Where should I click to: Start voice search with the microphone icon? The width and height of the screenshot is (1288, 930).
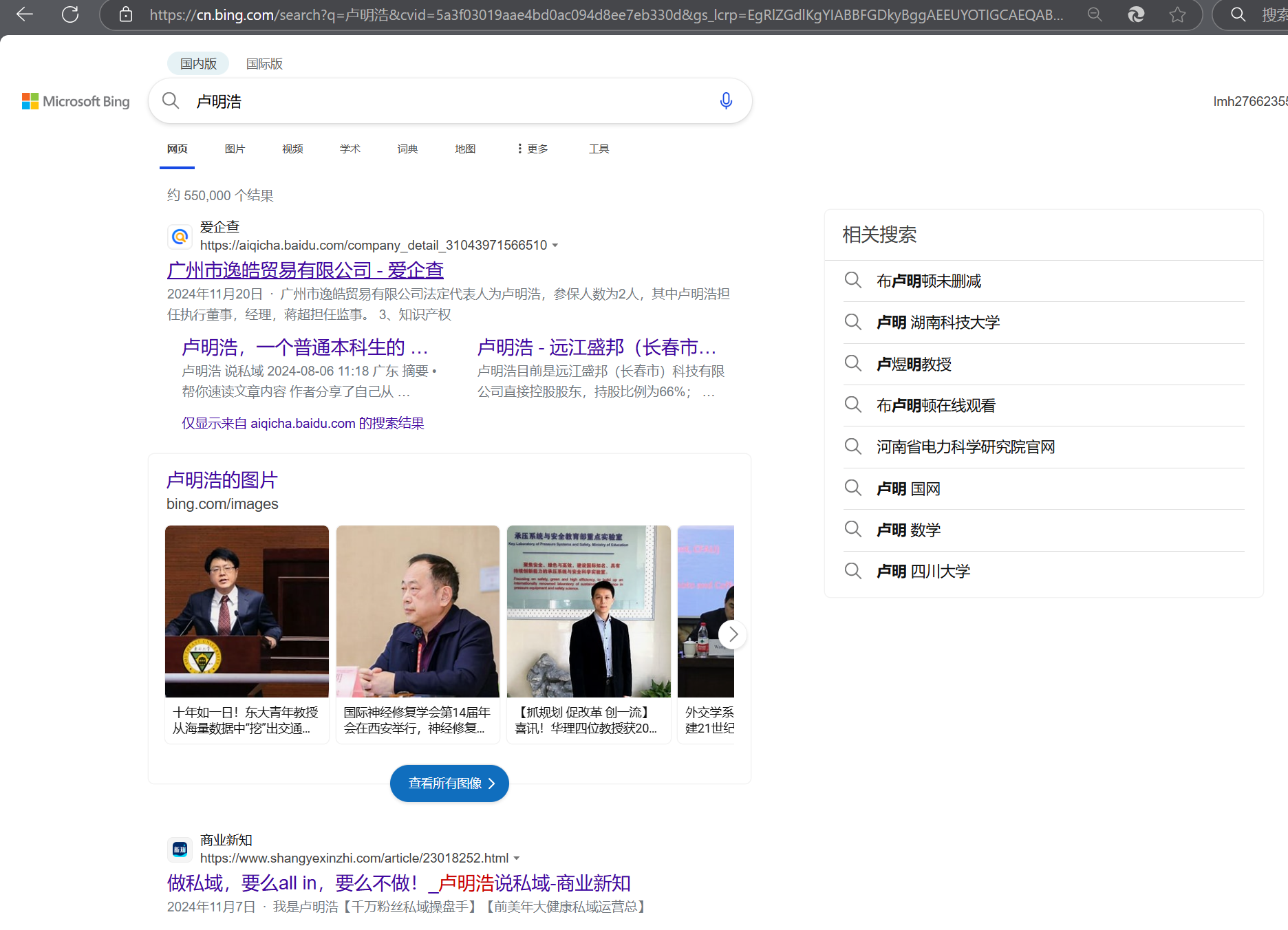pos(725,100)
